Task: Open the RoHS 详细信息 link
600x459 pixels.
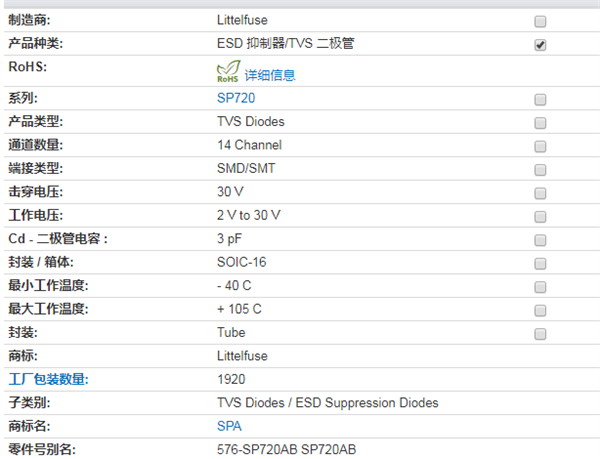Action: 270,75
